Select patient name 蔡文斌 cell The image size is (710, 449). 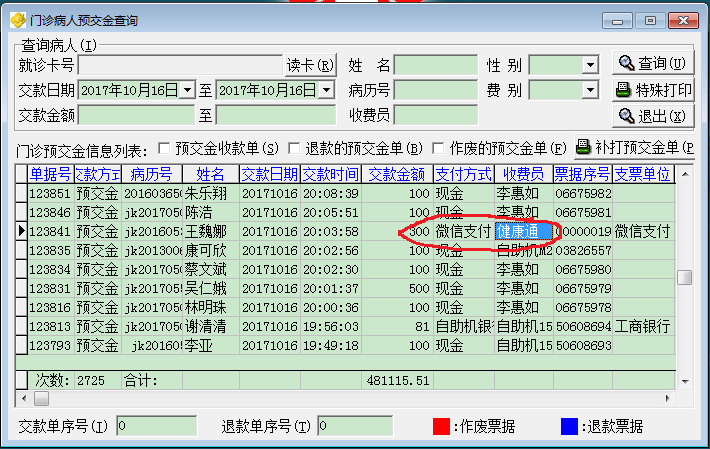[x=211, y=270]
